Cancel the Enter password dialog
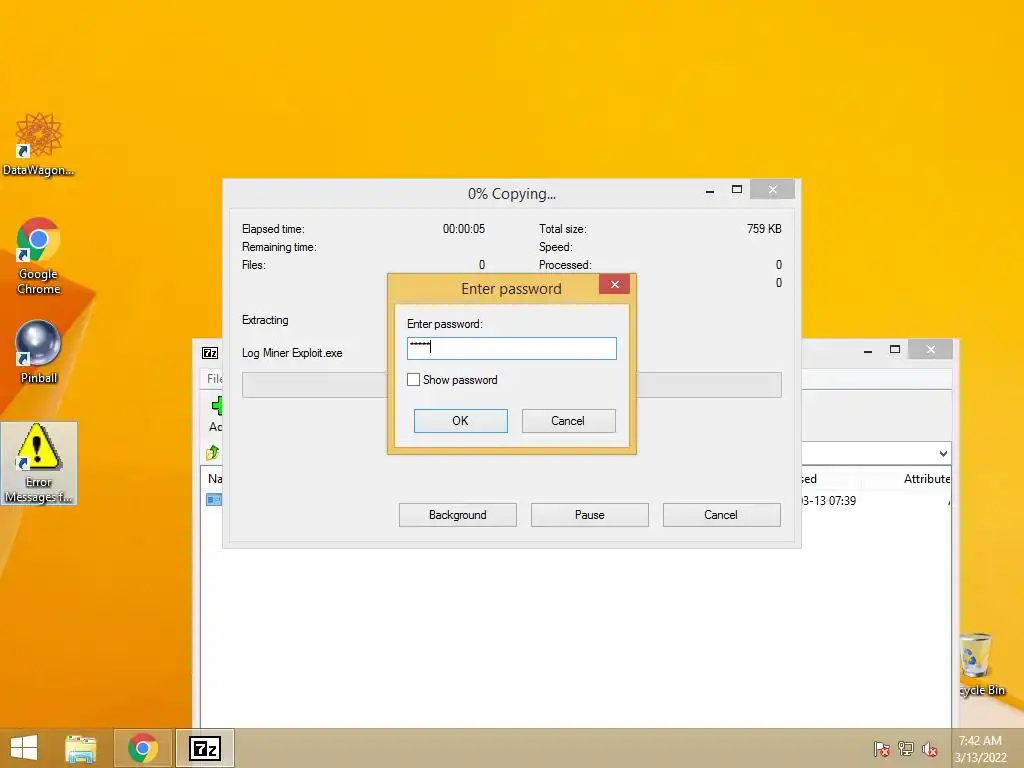 [568, 421]
